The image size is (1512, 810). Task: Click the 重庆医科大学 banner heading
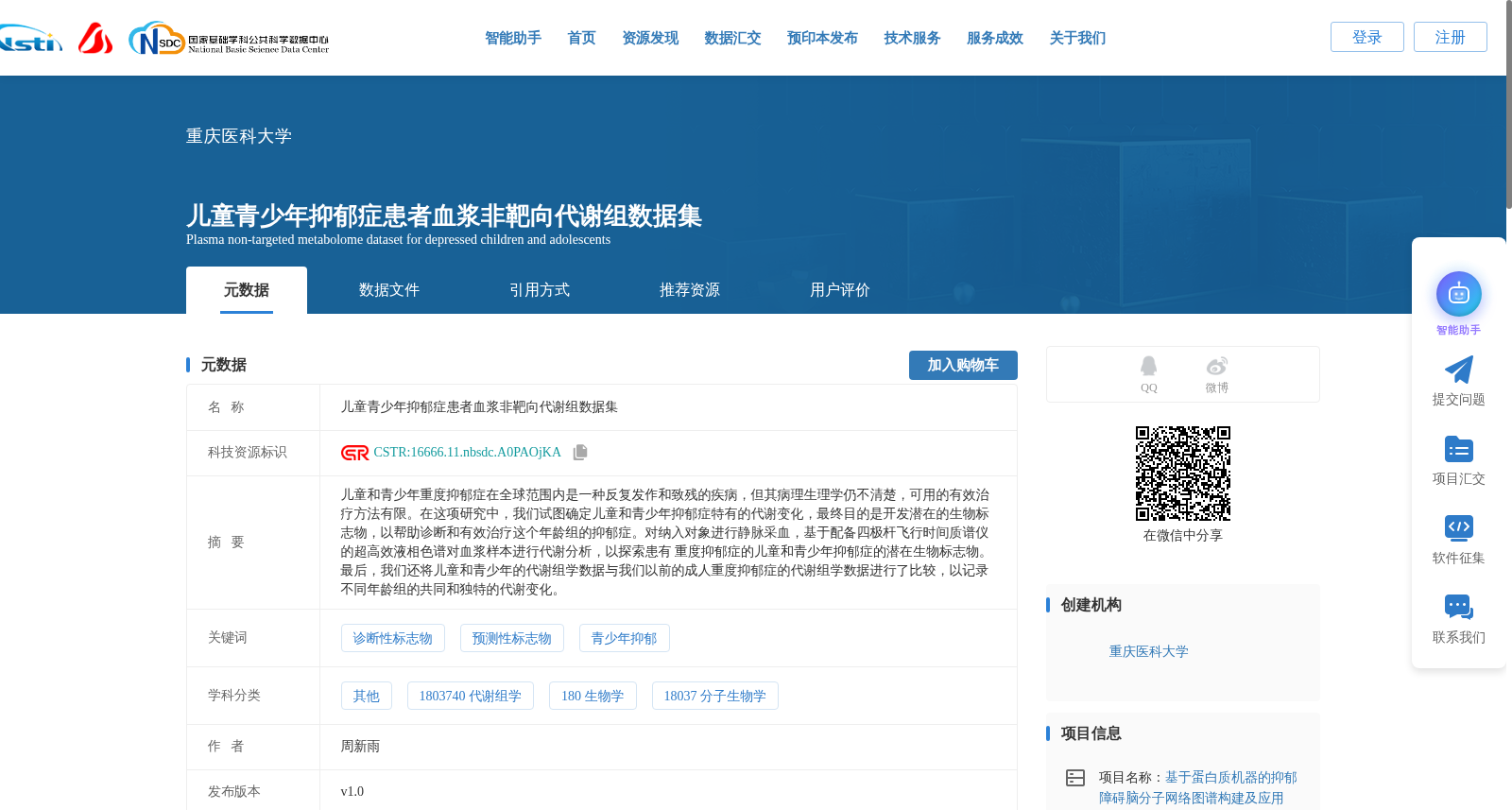pyautogui.click(x=239, y=136)
